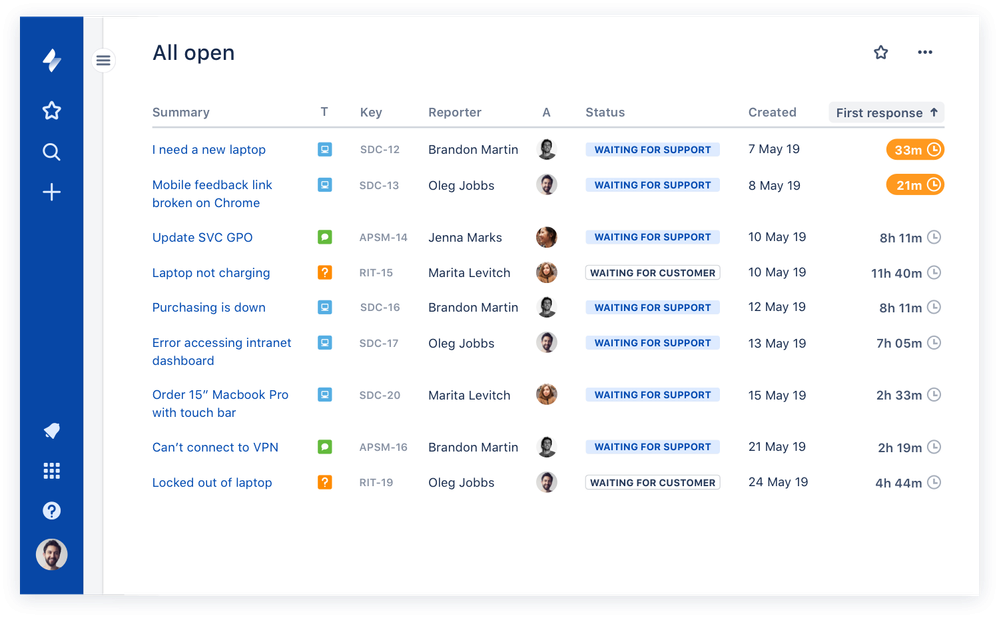This screenshot has height=618, width=999.
Task: Click created date 7 May 19
Action: click(x=773, y=149)
